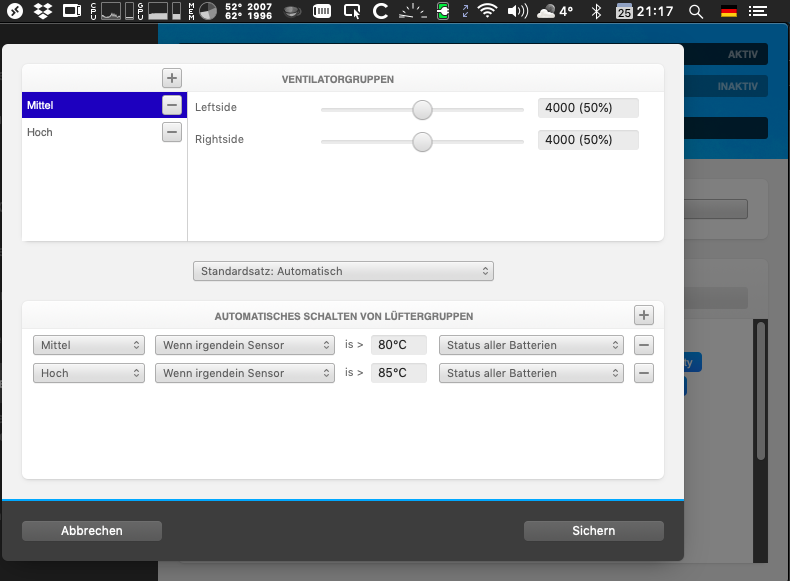790x581 pixels.
Task: Add a new automatic switching rule
Action: click(643, 315)
